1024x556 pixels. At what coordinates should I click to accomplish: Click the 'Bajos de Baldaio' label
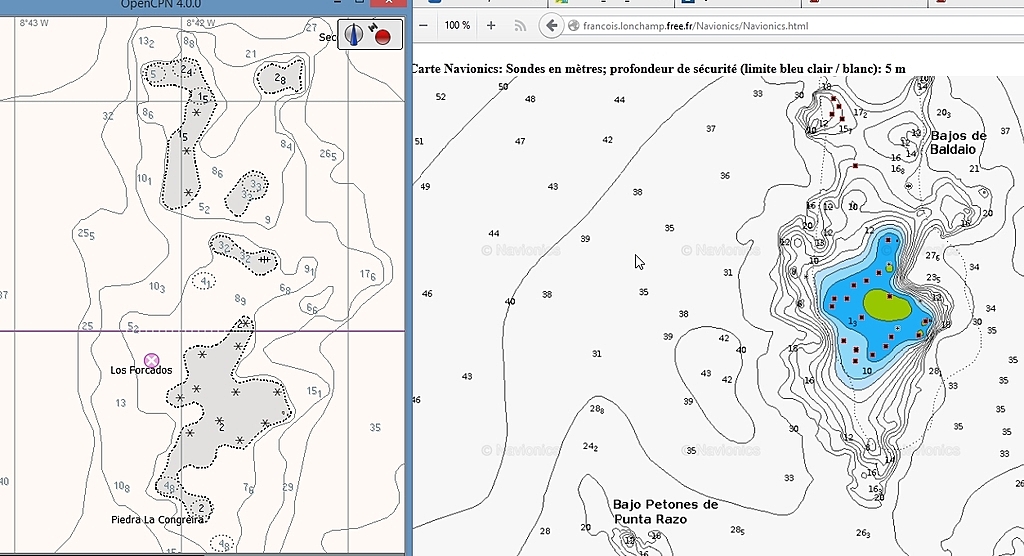pos(957,142)
